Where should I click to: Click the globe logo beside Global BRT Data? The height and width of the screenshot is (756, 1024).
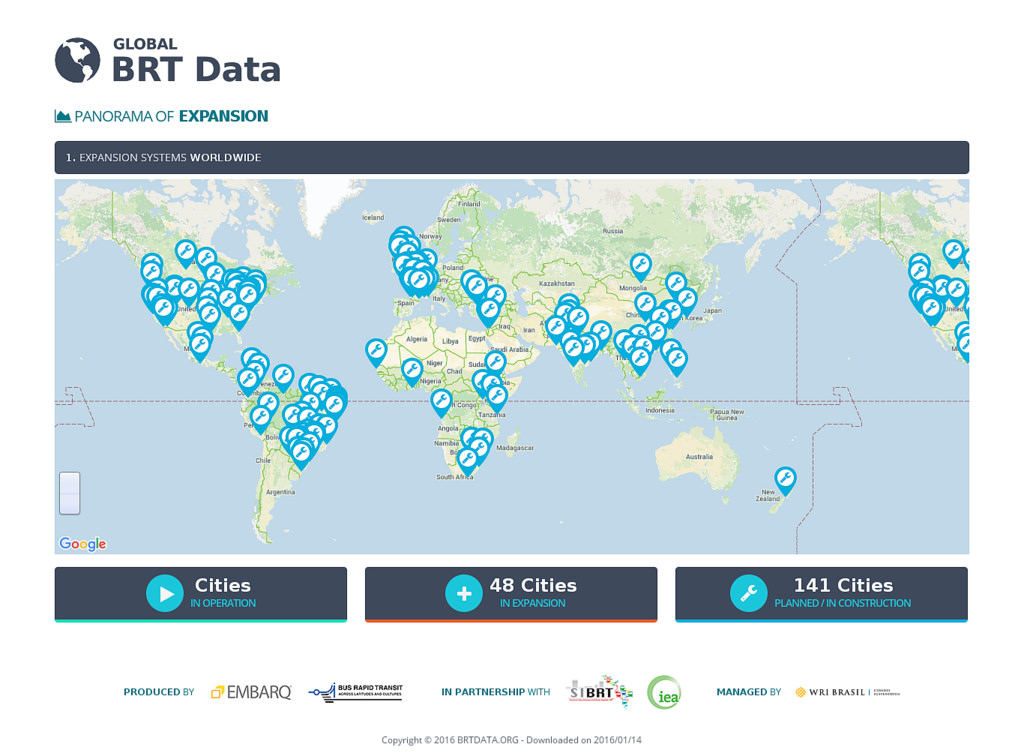pos(77,60)
